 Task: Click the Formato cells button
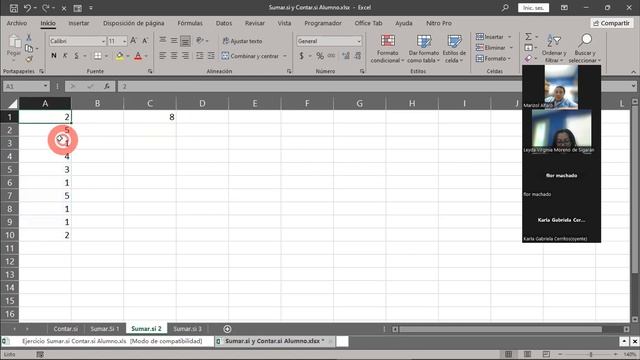point(493,59)
